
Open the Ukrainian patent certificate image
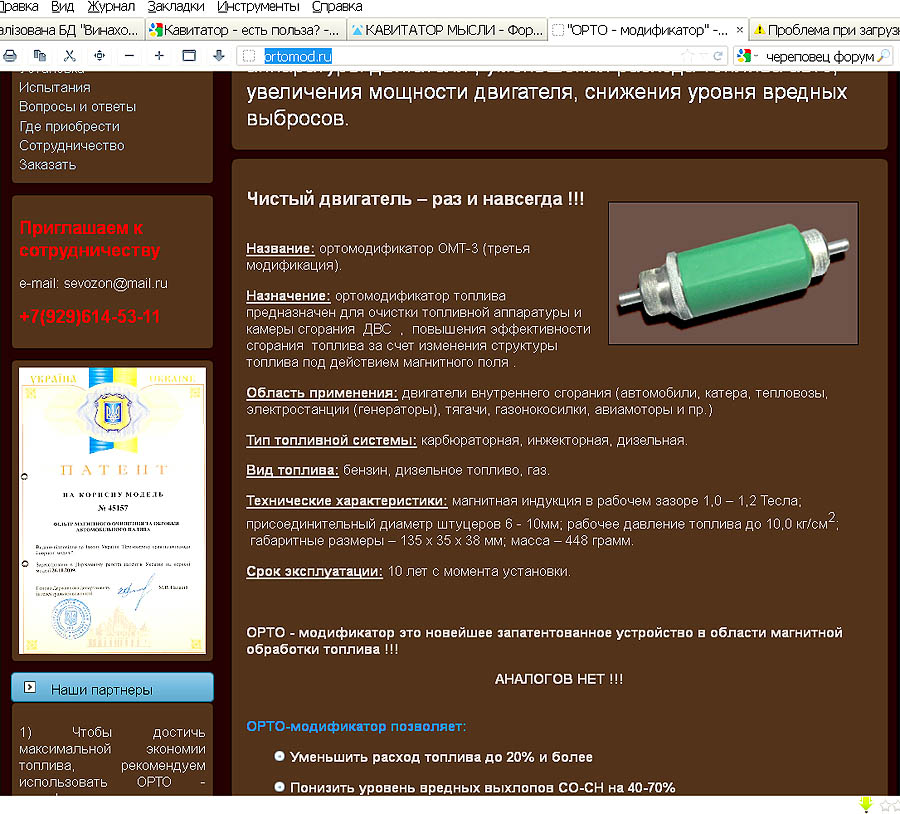click(x=112, y=510)
